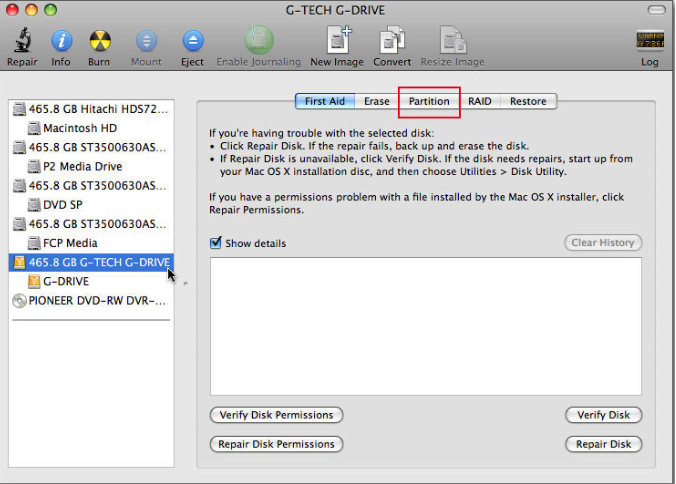Click the Enable Journaling icon
The width and height of the screenshot is (676, 484).
point(259,40)
